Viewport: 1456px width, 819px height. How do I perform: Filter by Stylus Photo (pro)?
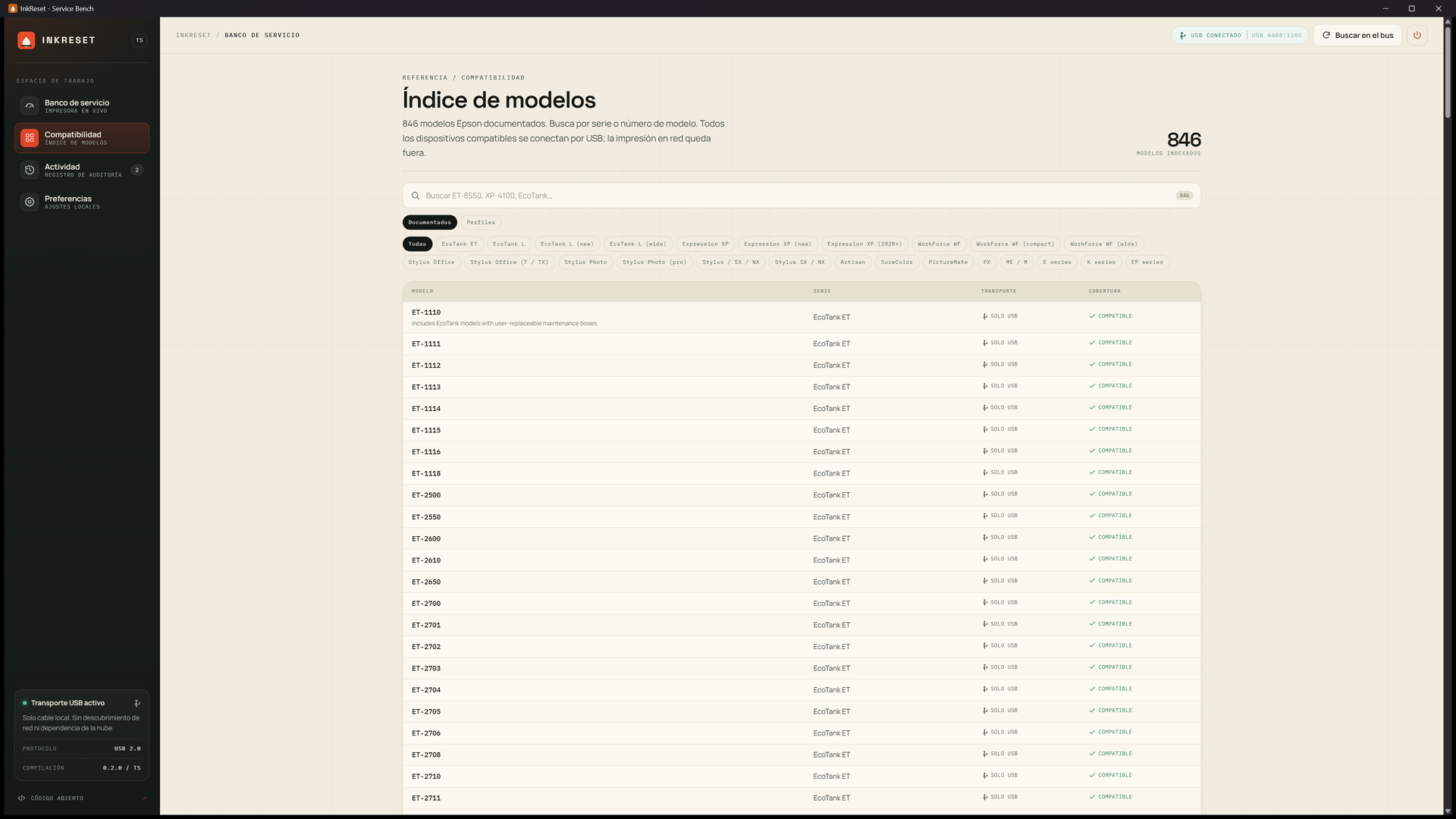(x=654, y=262)
